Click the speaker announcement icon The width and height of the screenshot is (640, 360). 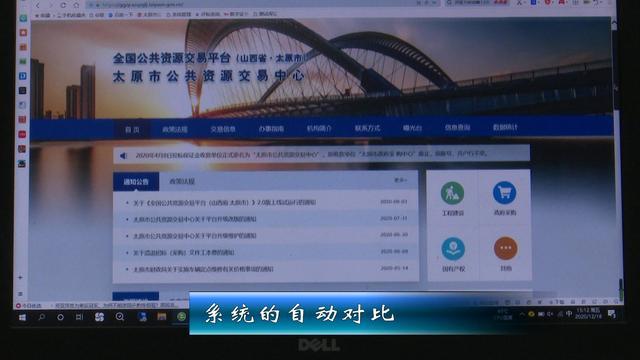pos(124,156)
